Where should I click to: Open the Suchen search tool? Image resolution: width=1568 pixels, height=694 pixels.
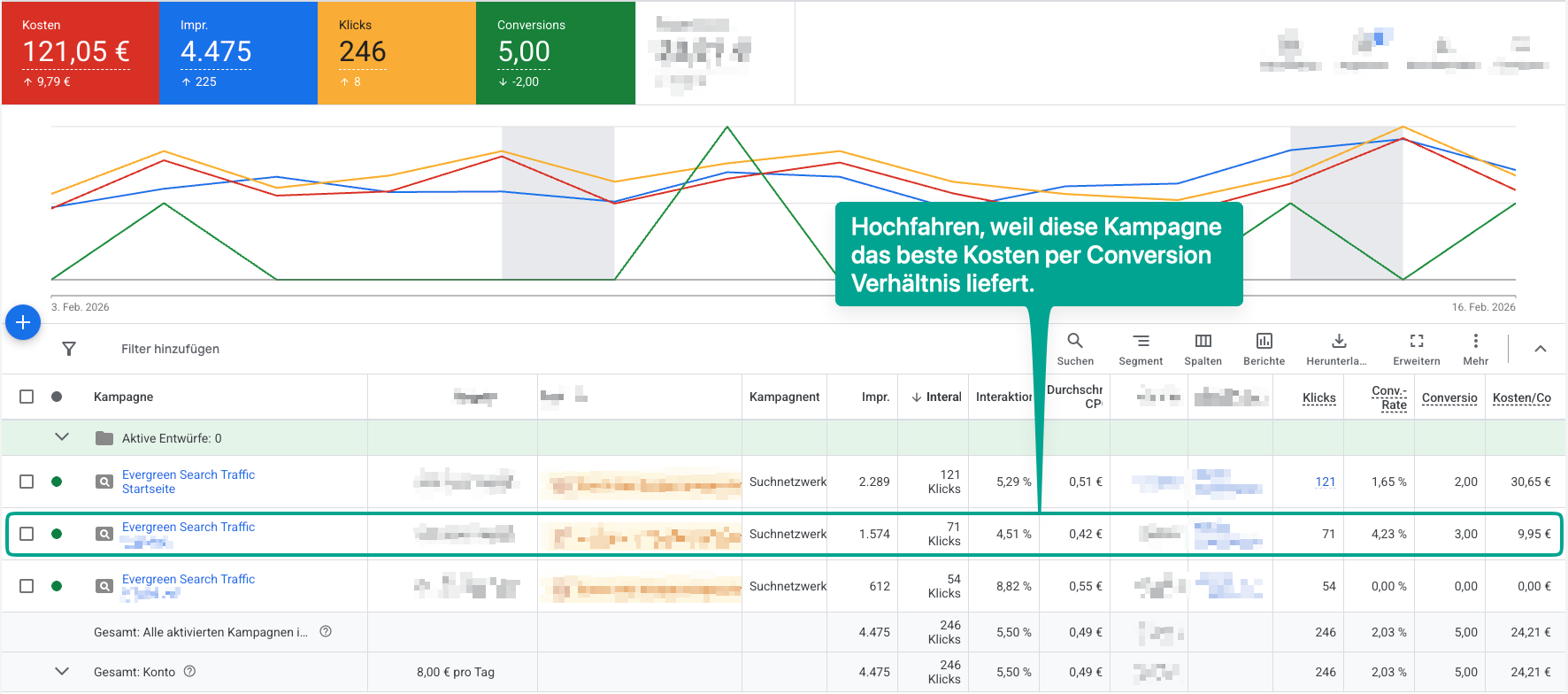coord(1075,349)
